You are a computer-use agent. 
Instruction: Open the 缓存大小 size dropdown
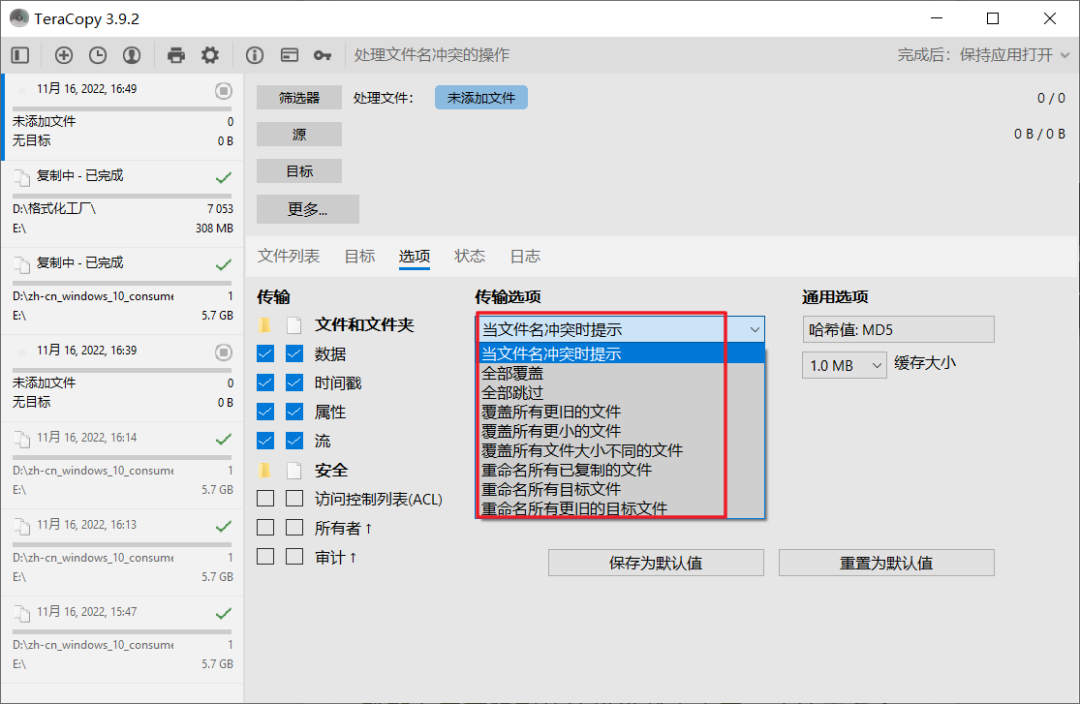844,365
